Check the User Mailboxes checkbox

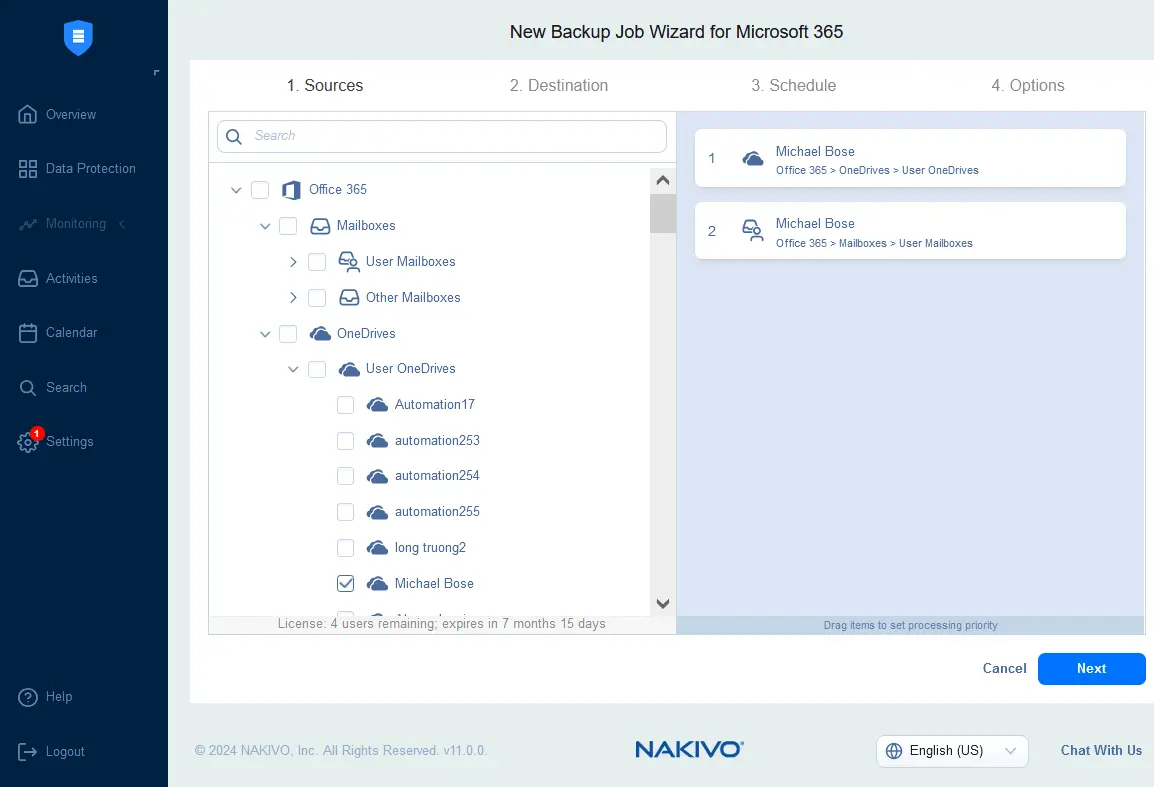click(316, 261)
